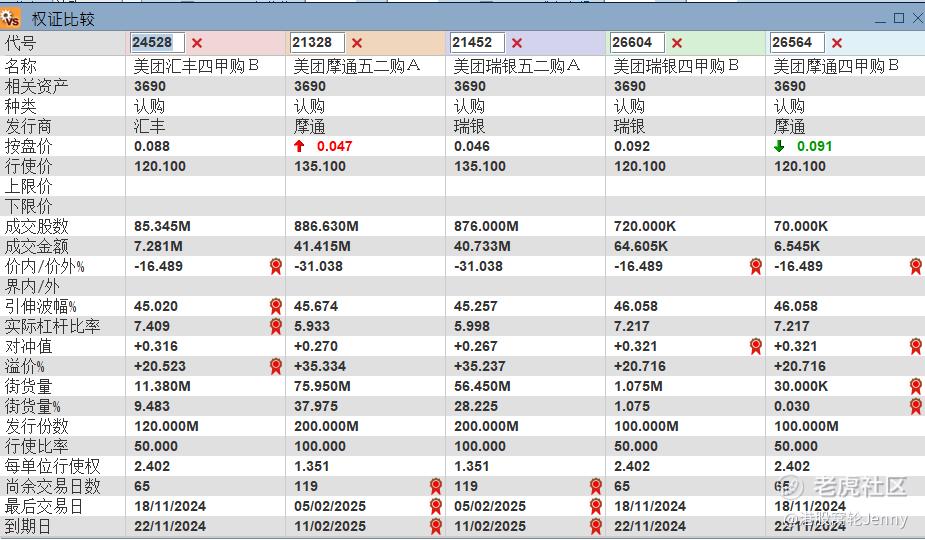This screenshot has height=540, width=925.
Task: Select the name 美团摩通五二购A
Action: point(356,66)
